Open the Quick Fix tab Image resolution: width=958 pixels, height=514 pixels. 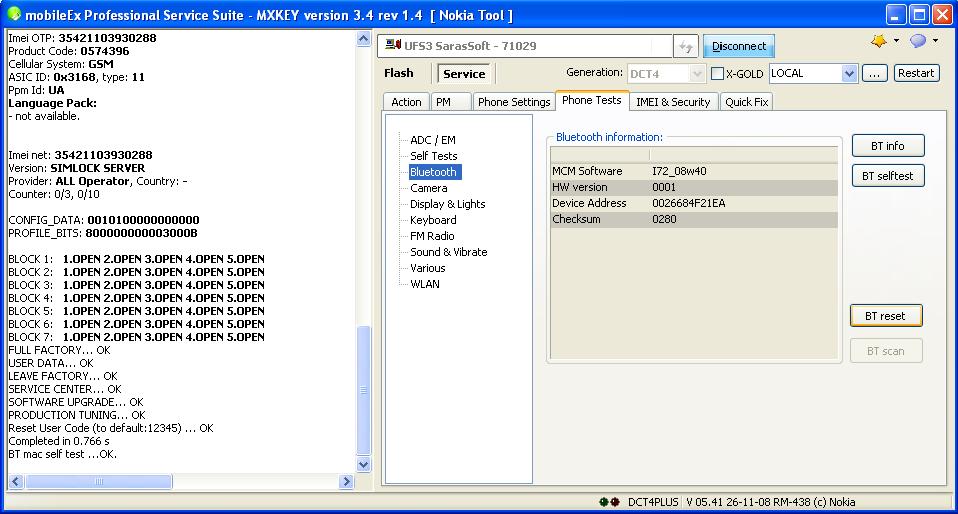(747, 102)
